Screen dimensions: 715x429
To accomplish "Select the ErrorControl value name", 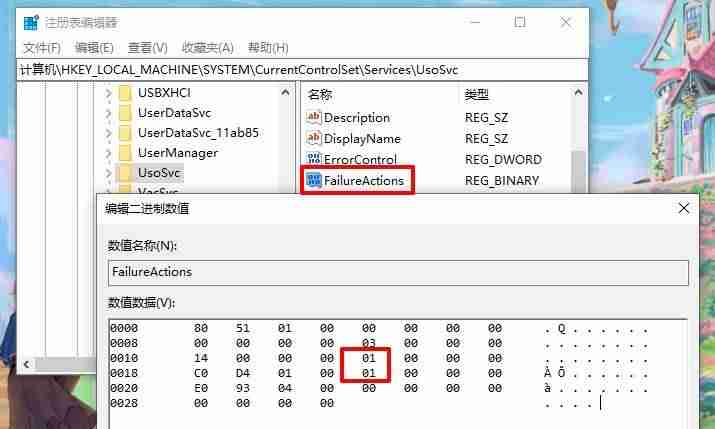I will tap(360, 160).
